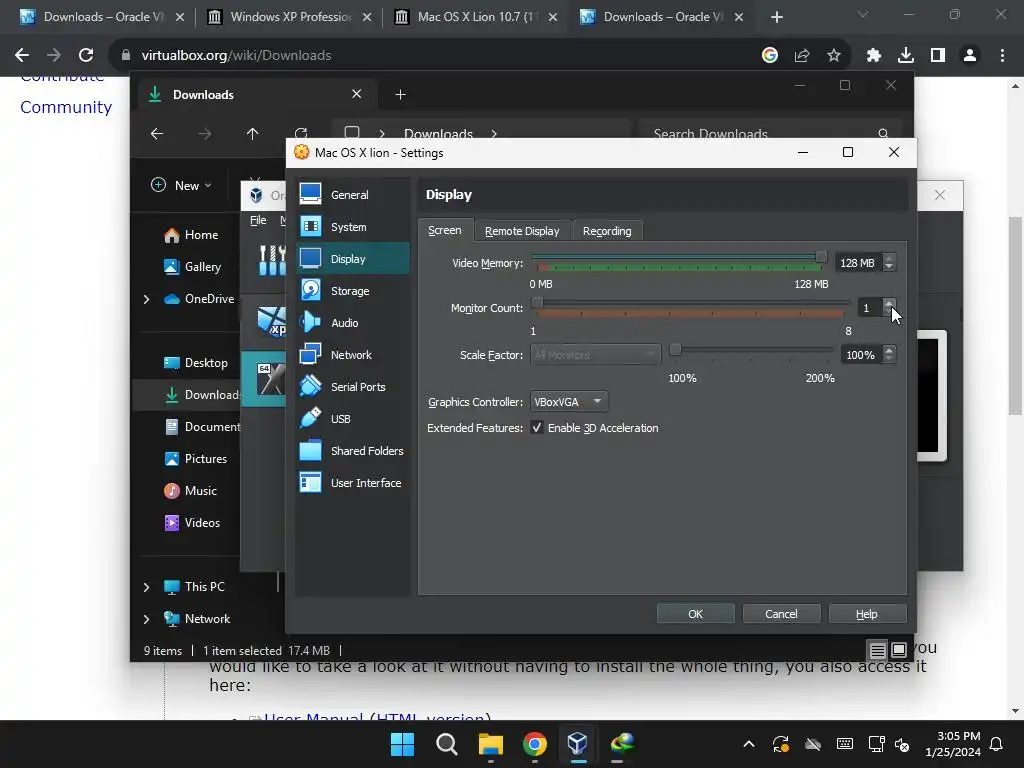This screenshot has width=1024, height=768.
Task: Open Shared Folders settings category
Action: pyautogui.click(x=353, y=451)
